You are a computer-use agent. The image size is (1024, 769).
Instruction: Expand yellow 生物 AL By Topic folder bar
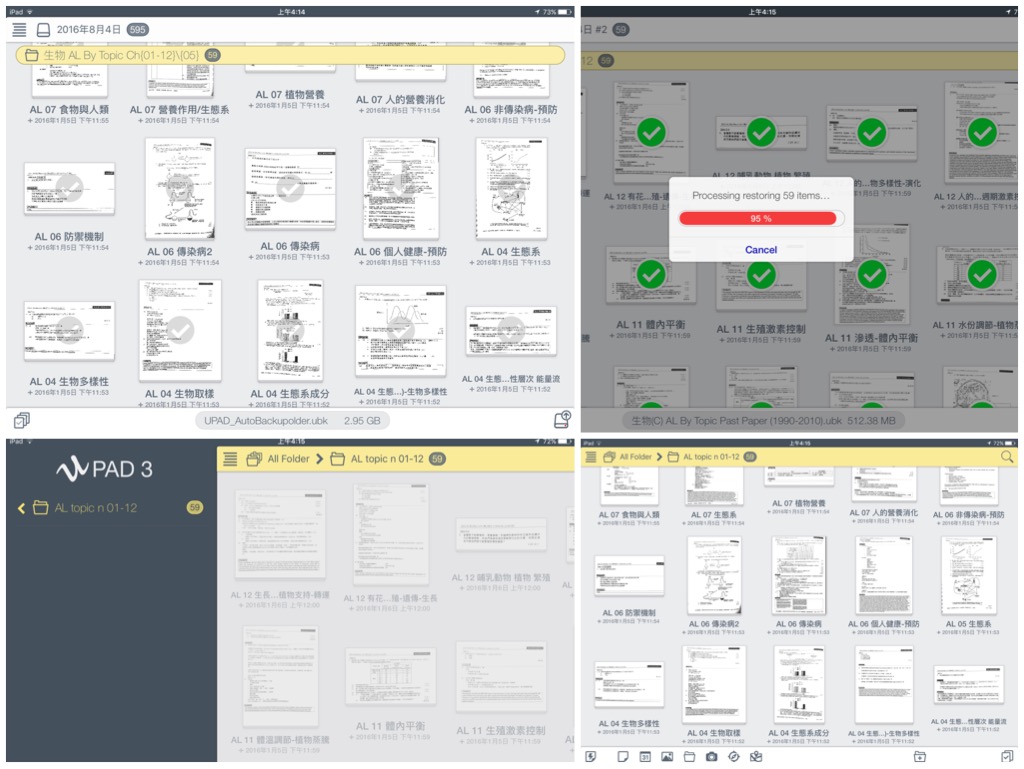tap(290, 55)
